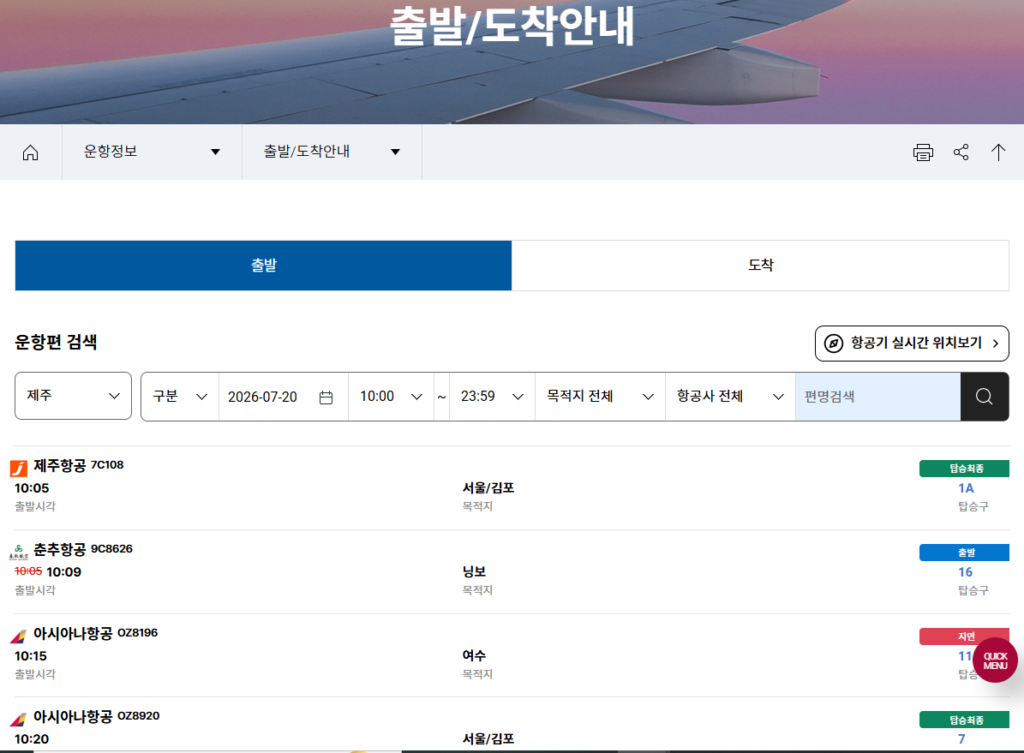Click flight number OZ8196
The height and width of the screenshot is (753, 1024).
138,633
